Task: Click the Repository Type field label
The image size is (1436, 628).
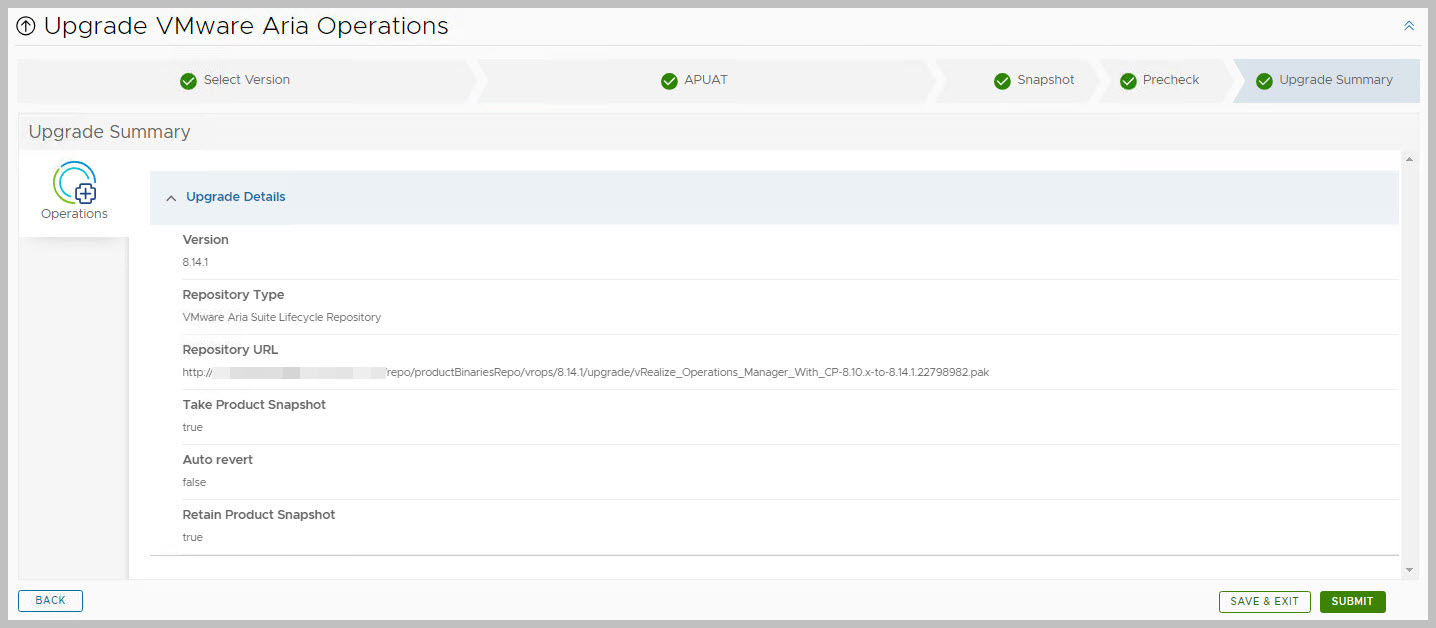Action: click(x=233, y=295)
